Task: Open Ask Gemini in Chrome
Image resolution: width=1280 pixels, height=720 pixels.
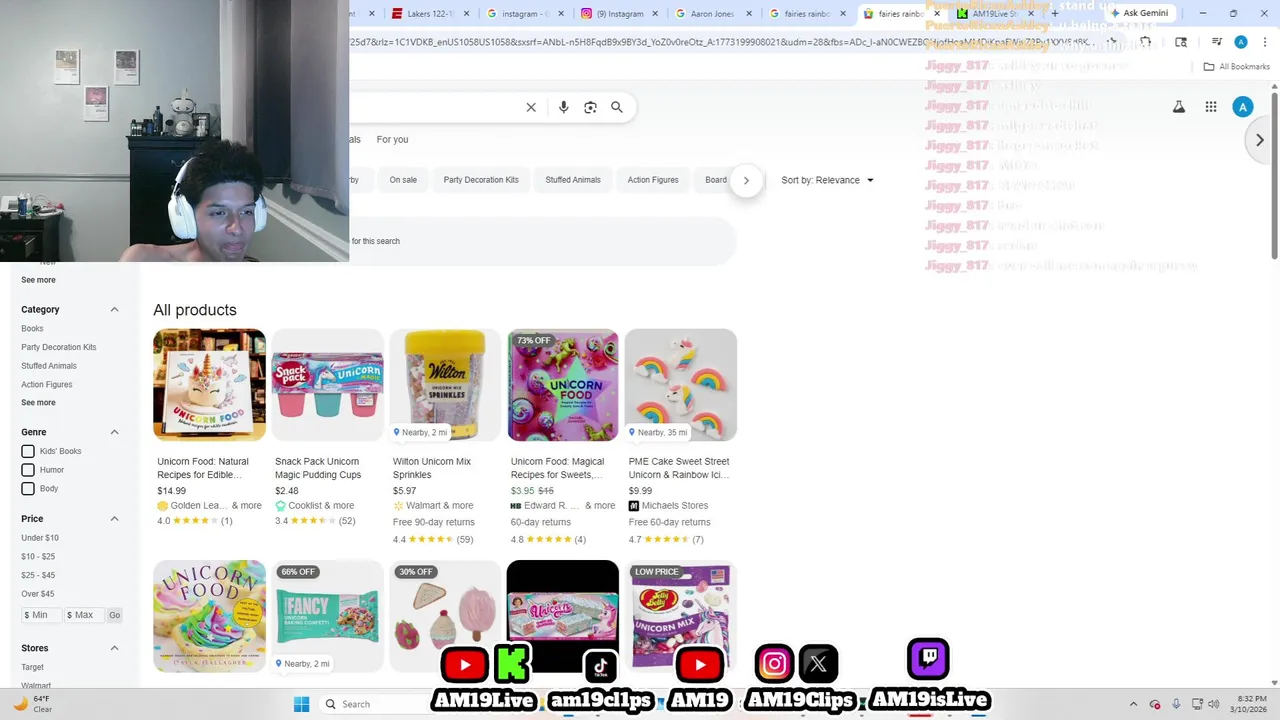Action: tap(1140, 13)
